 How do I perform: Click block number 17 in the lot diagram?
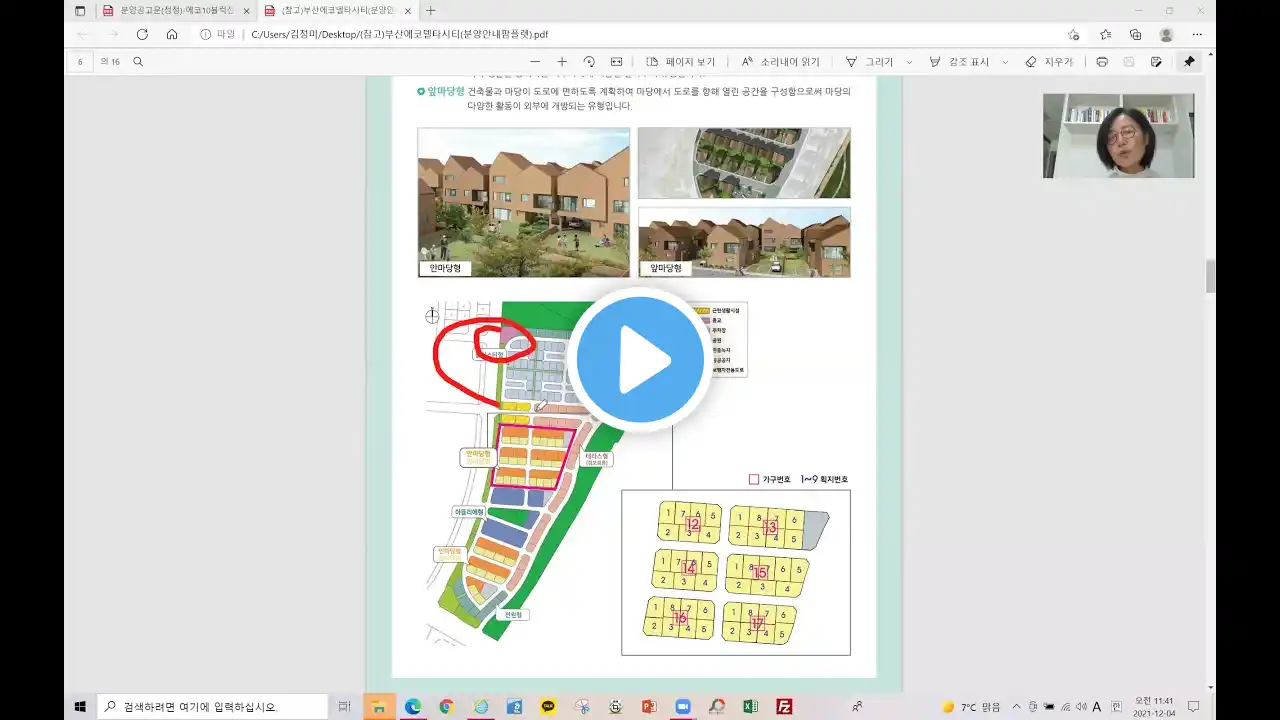coord(757,623)
